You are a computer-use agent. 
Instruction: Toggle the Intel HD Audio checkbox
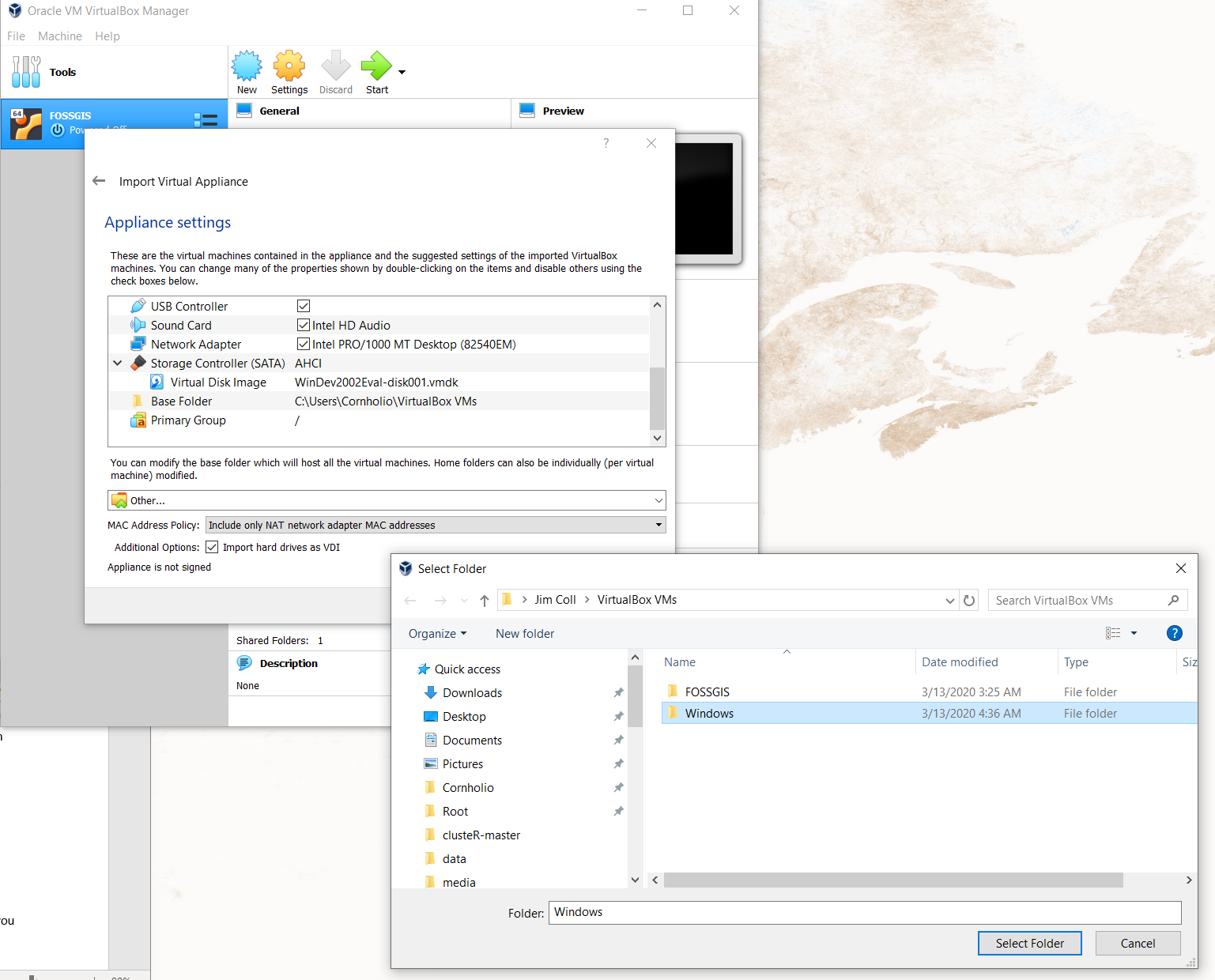[x=304, y=325]
